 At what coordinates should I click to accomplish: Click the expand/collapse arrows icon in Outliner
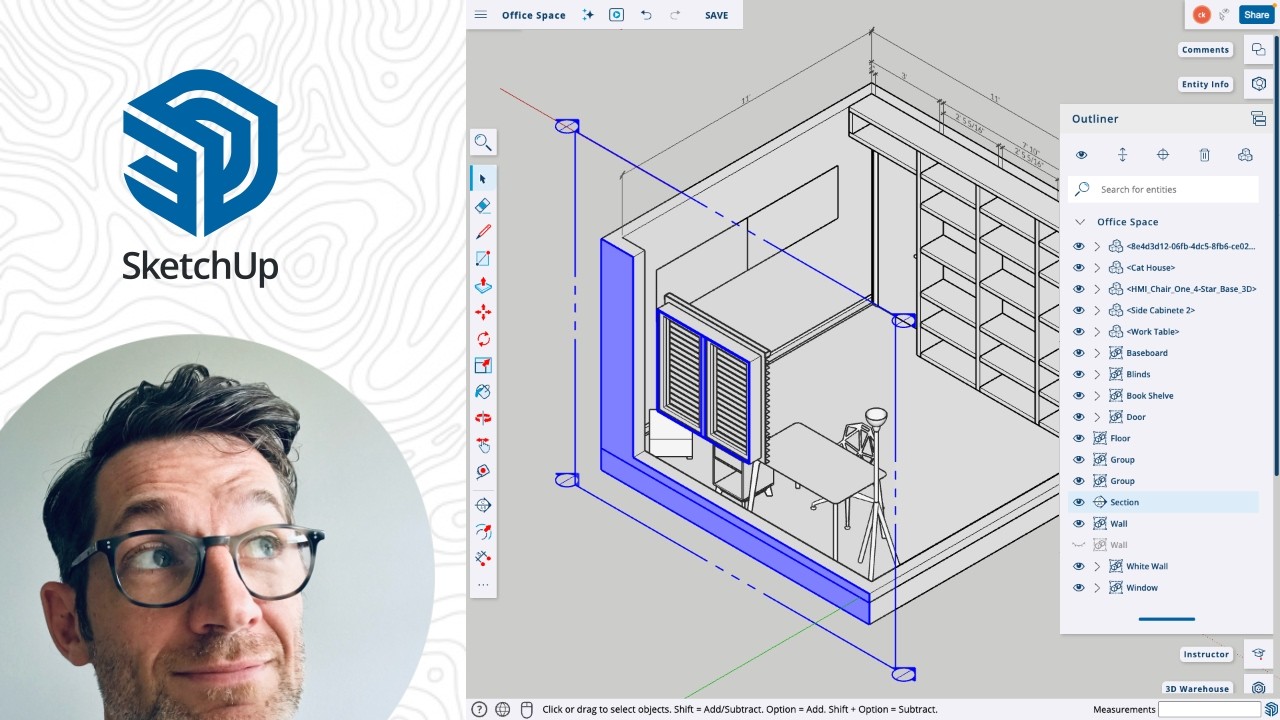[1122, 155]
